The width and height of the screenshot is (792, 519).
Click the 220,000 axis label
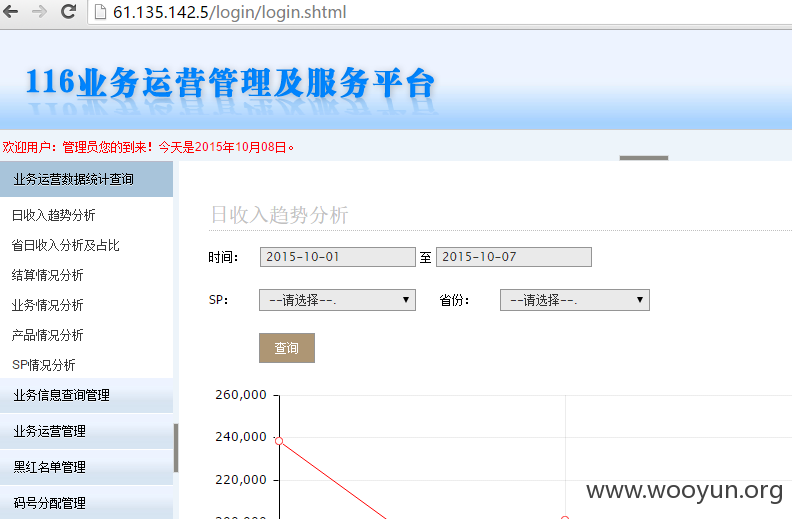pos(240,480)
